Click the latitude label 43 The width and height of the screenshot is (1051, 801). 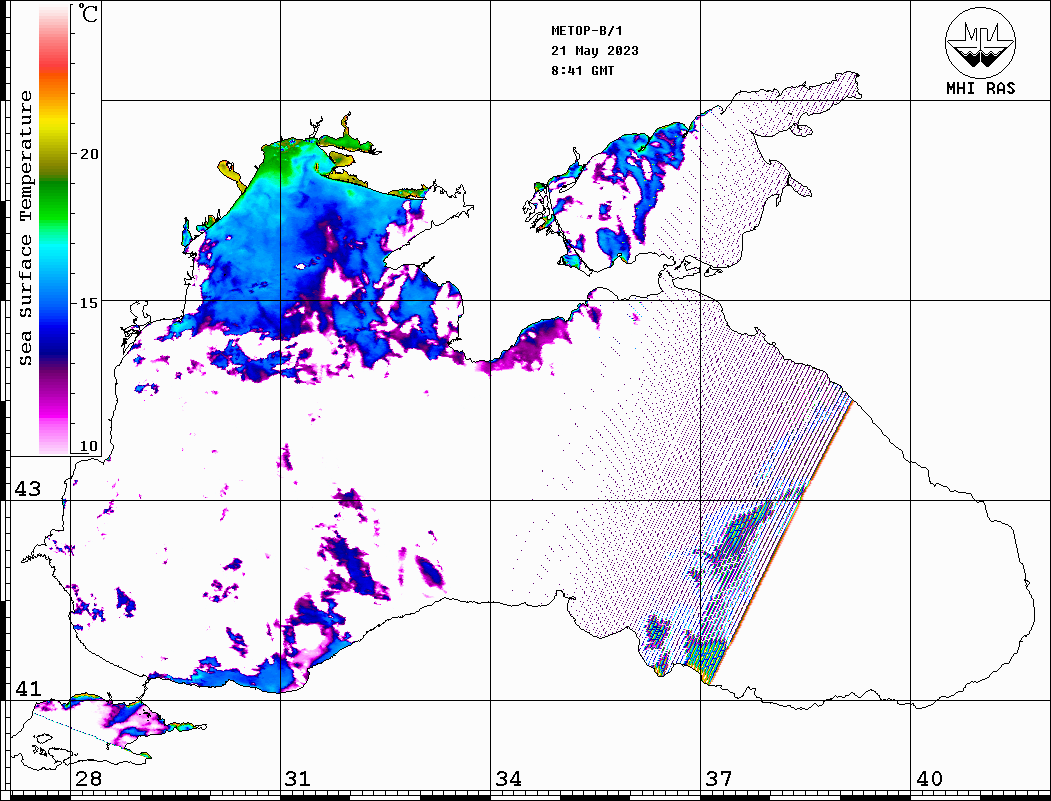(x=28, y=489)
